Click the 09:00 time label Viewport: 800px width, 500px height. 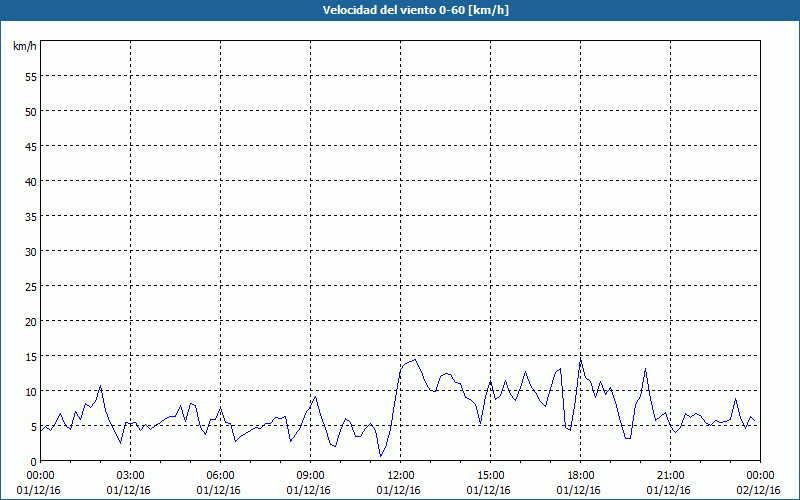[310, 476]
